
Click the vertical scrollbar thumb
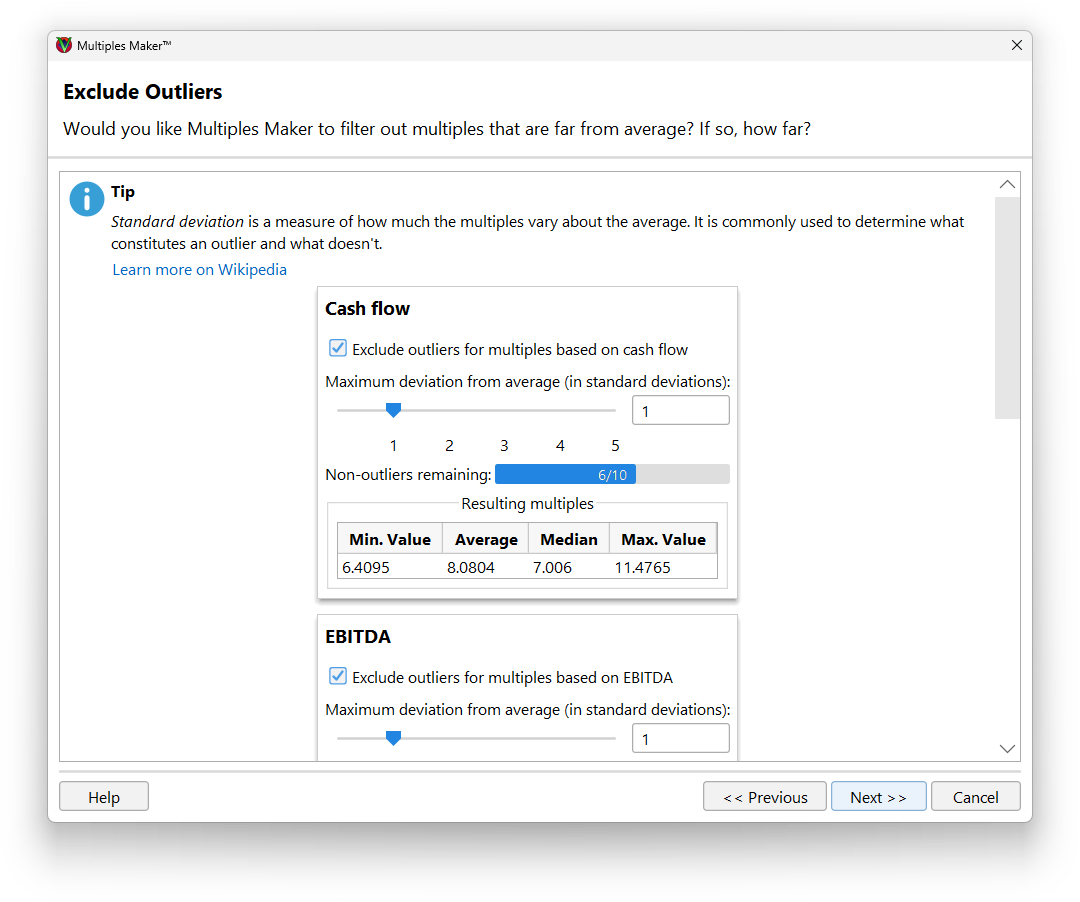tap(1007, 305)
